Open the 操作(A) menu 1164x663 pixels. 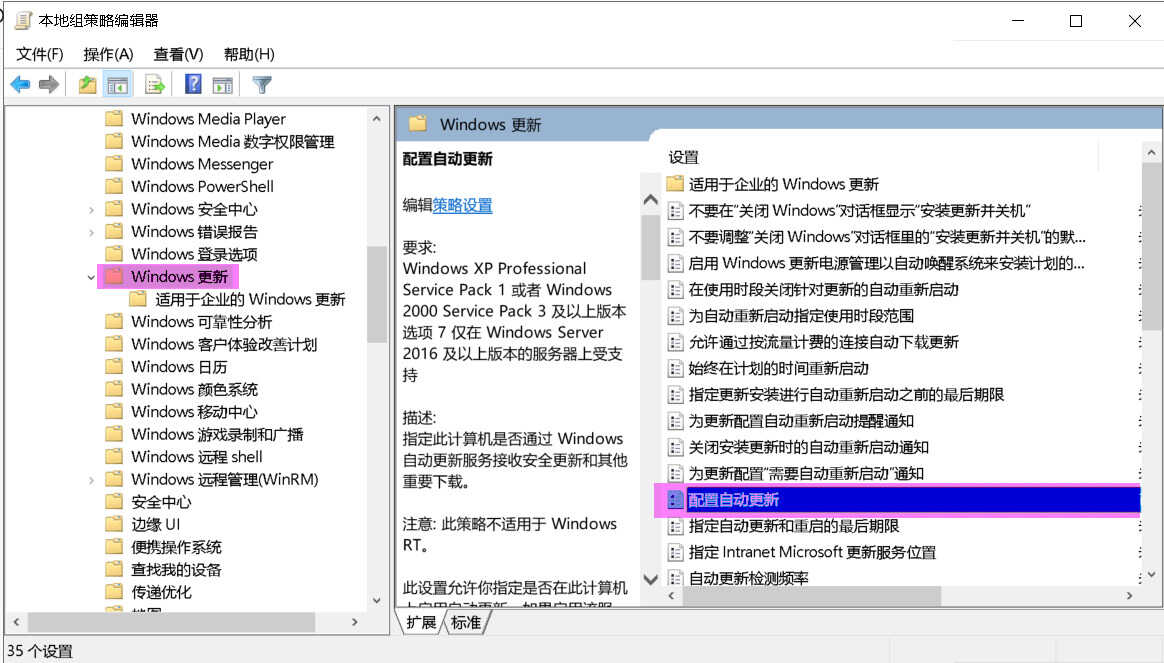pyautogui.click(x=108, y=54)
